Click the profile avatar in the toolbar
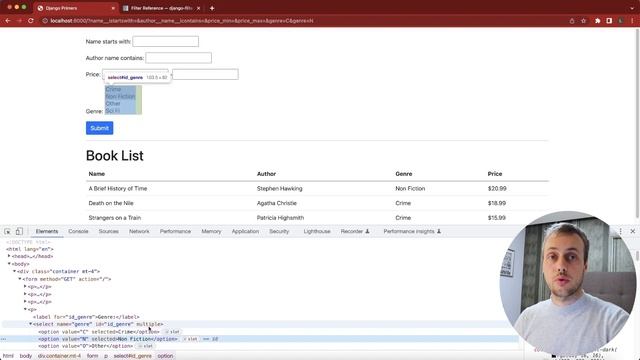640x360 pixels. pos(621,21)
